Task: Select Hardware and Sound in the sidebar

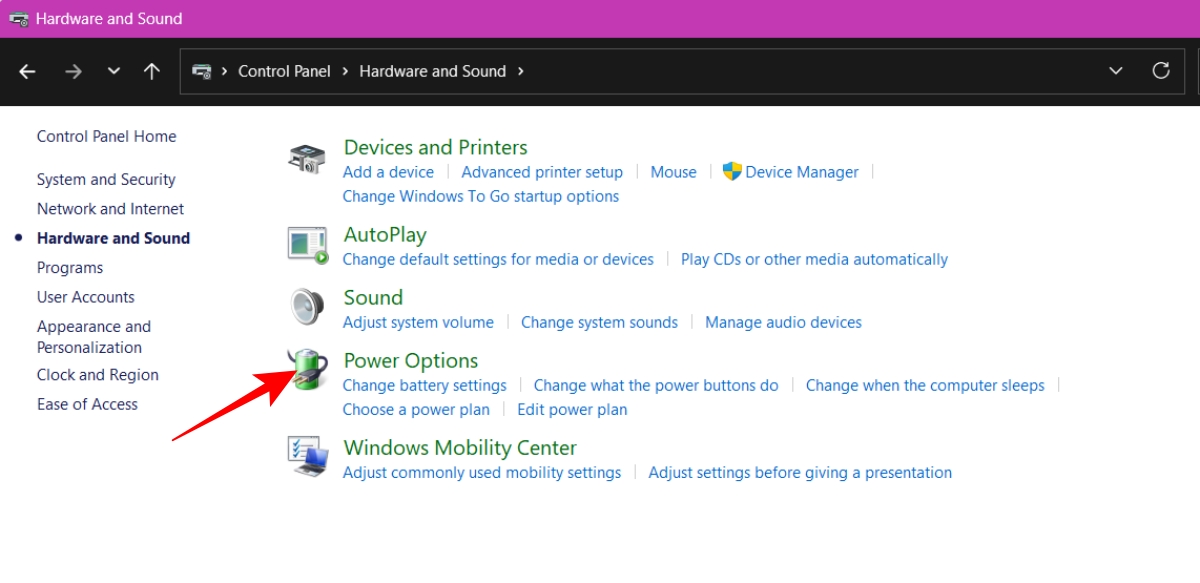Action: click(x=113, y=238)
